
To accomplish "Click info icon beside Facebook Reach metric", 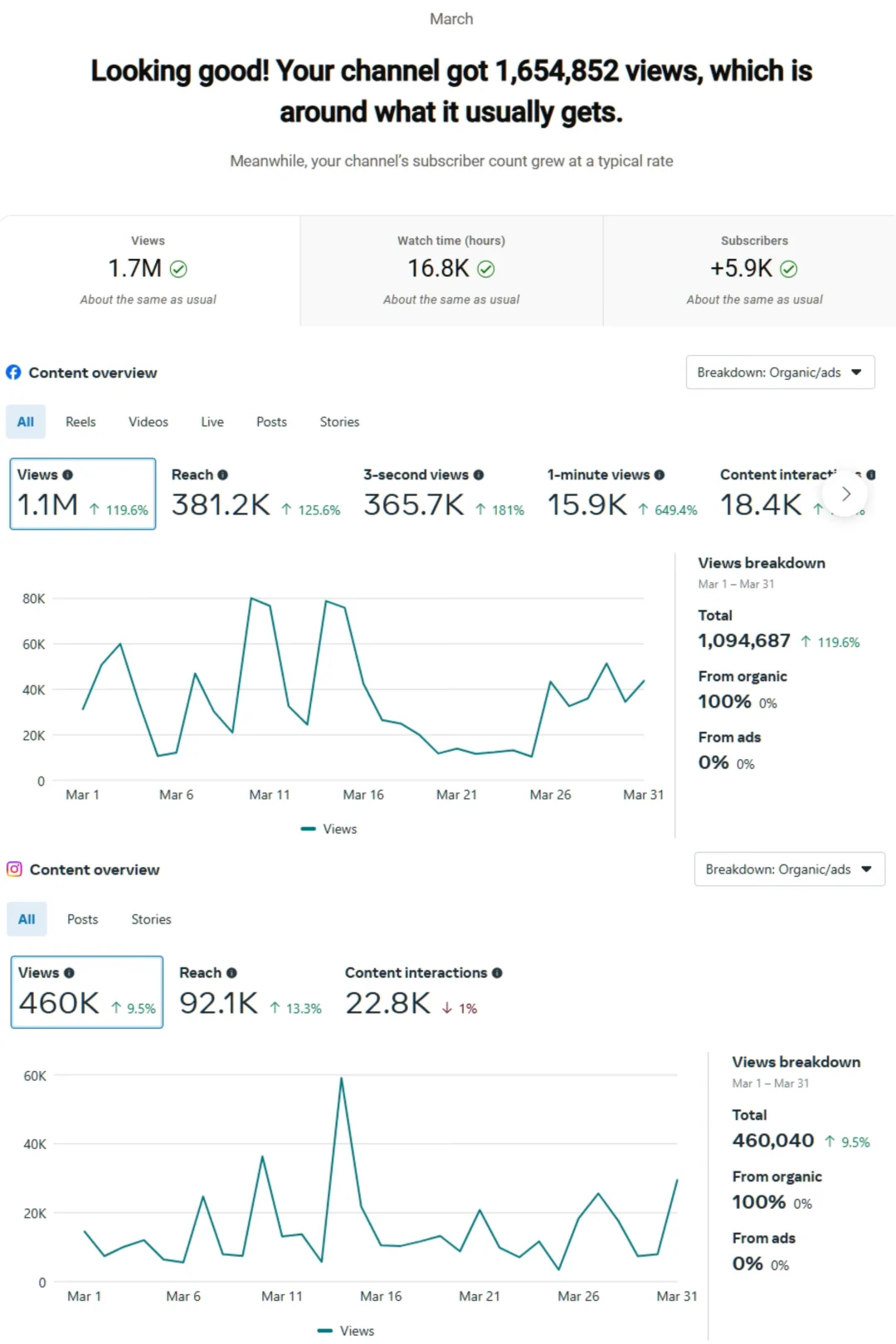I will click(x=222, y=475).
